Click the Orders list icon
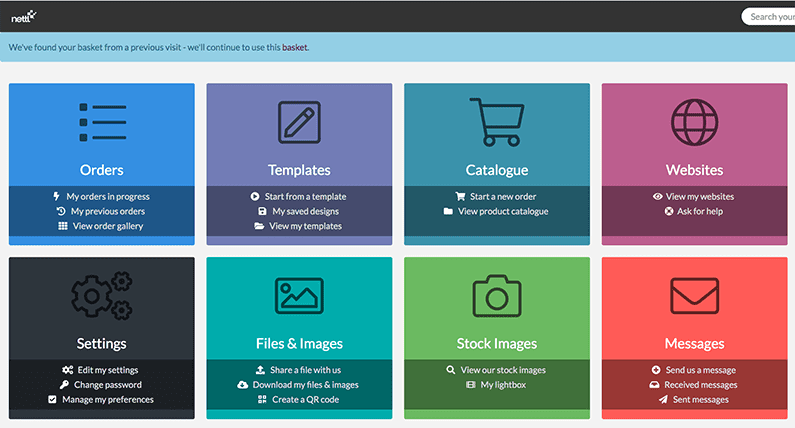The width and height of the screenshot is (795, 428). click(x=101, y=122)
